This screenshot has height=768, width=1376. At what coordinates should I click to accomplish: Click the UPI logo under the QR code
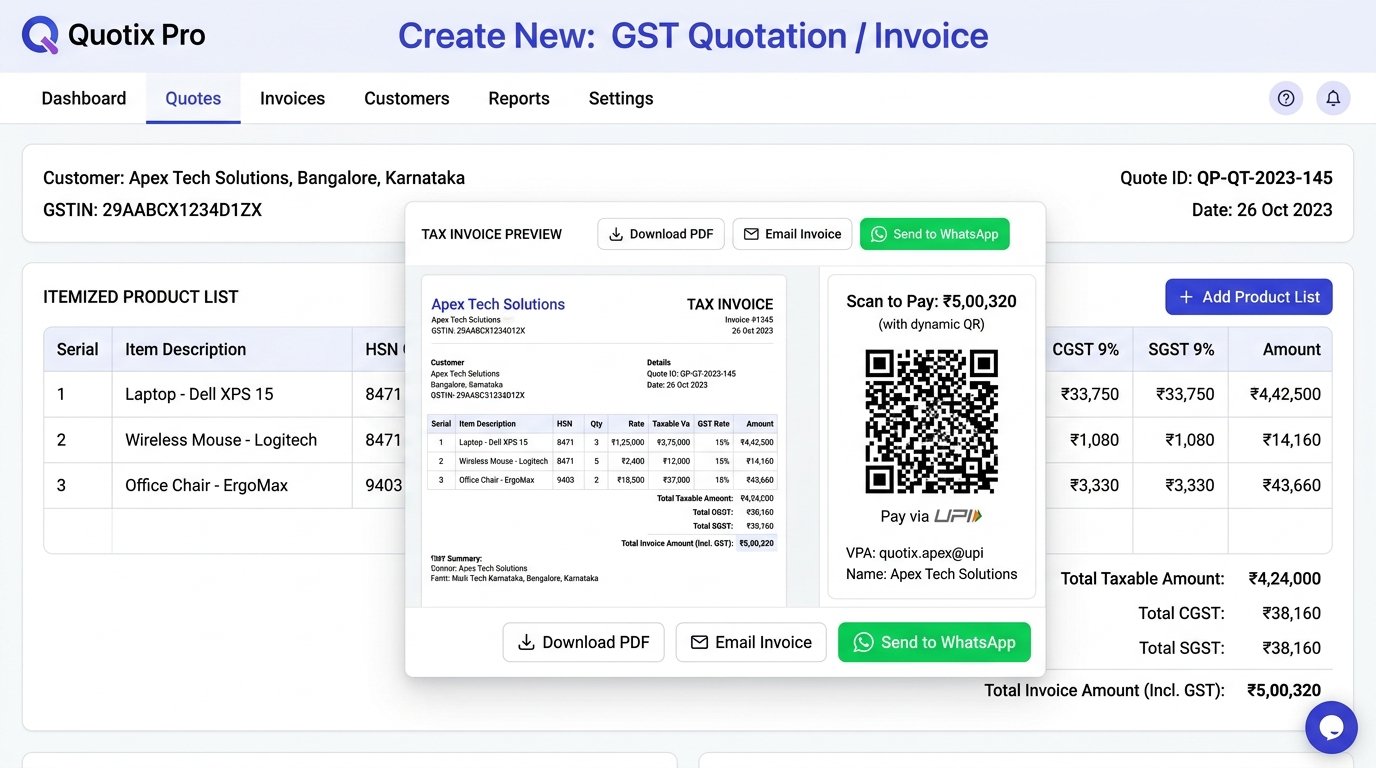tap(958, 516)
